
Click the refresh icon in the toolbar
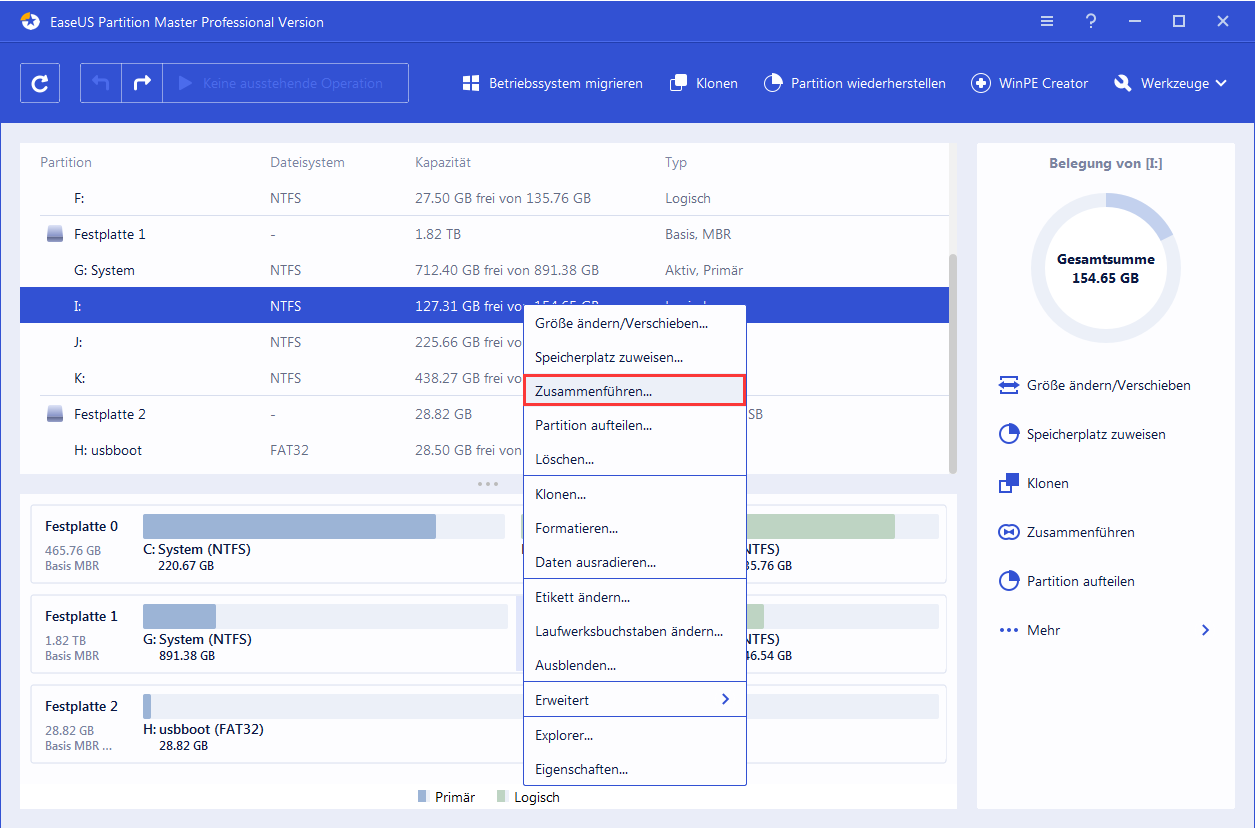(x=40, y=83)
